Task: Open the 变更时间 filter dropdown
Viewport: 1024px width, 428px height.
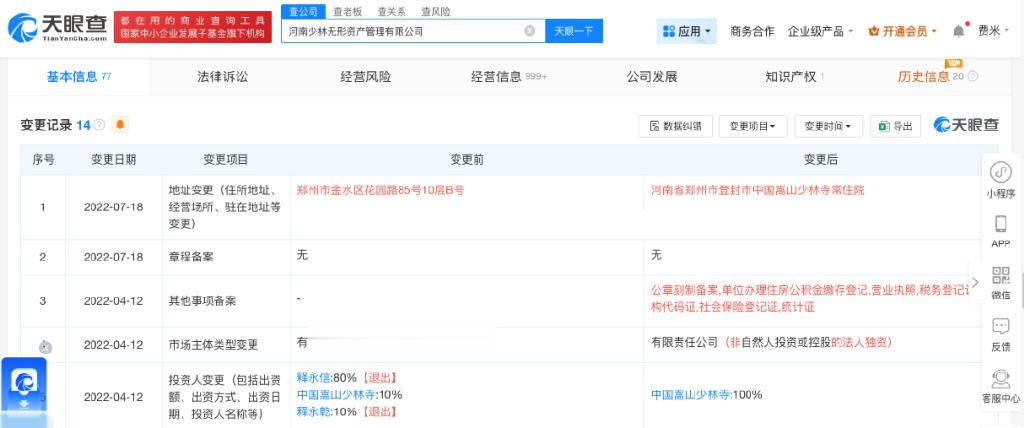Action: point(828,126)
